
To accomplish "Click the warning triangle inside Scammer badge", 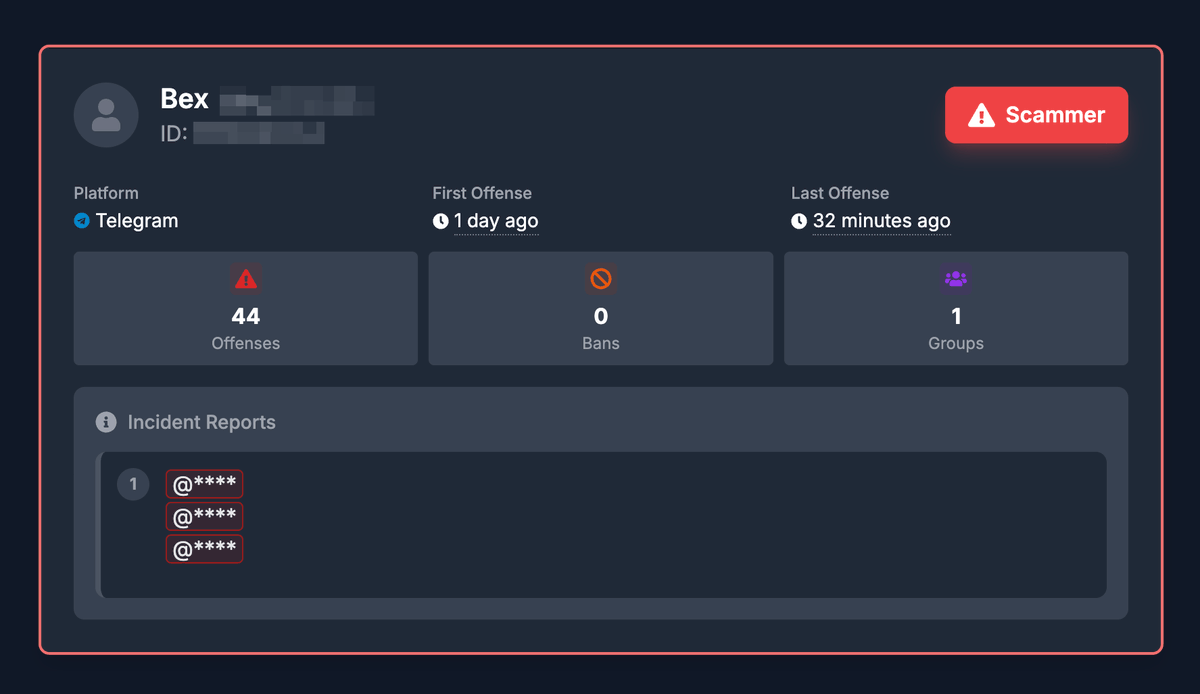I will click(981, 115).
